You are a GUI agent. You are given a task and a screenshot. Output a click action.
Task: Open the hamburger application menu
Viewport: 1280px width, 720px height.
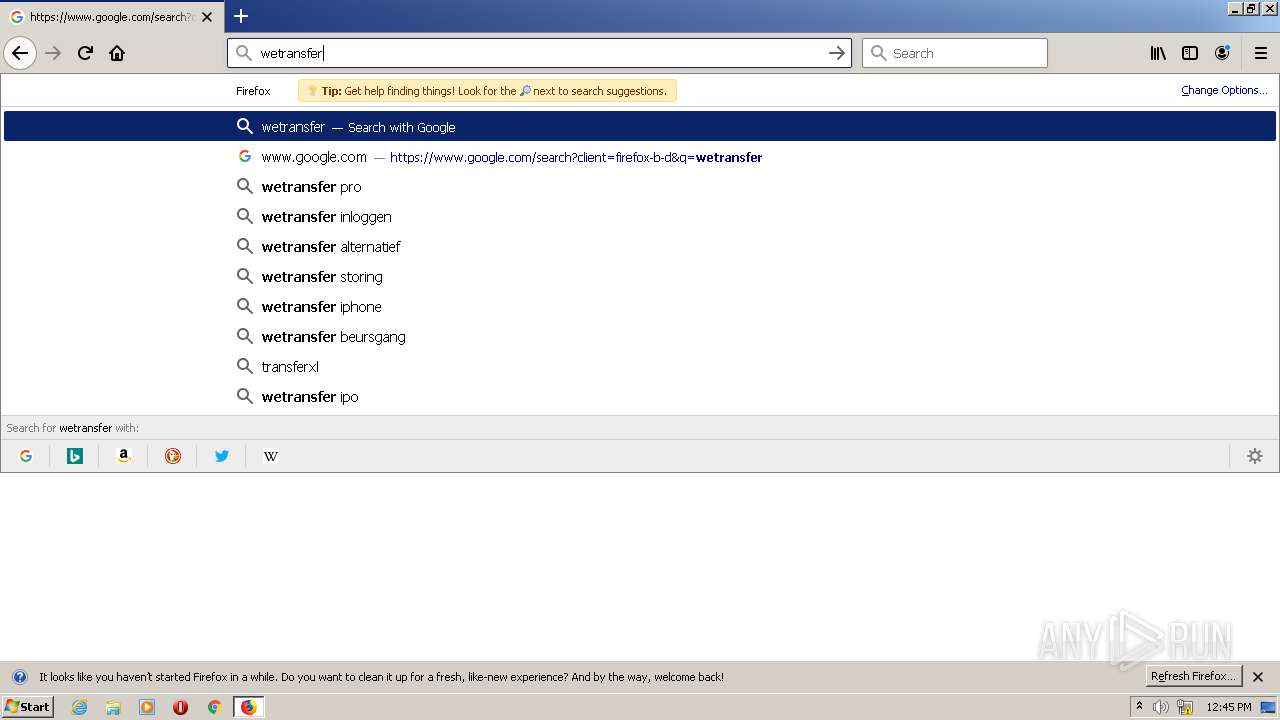1260,53
